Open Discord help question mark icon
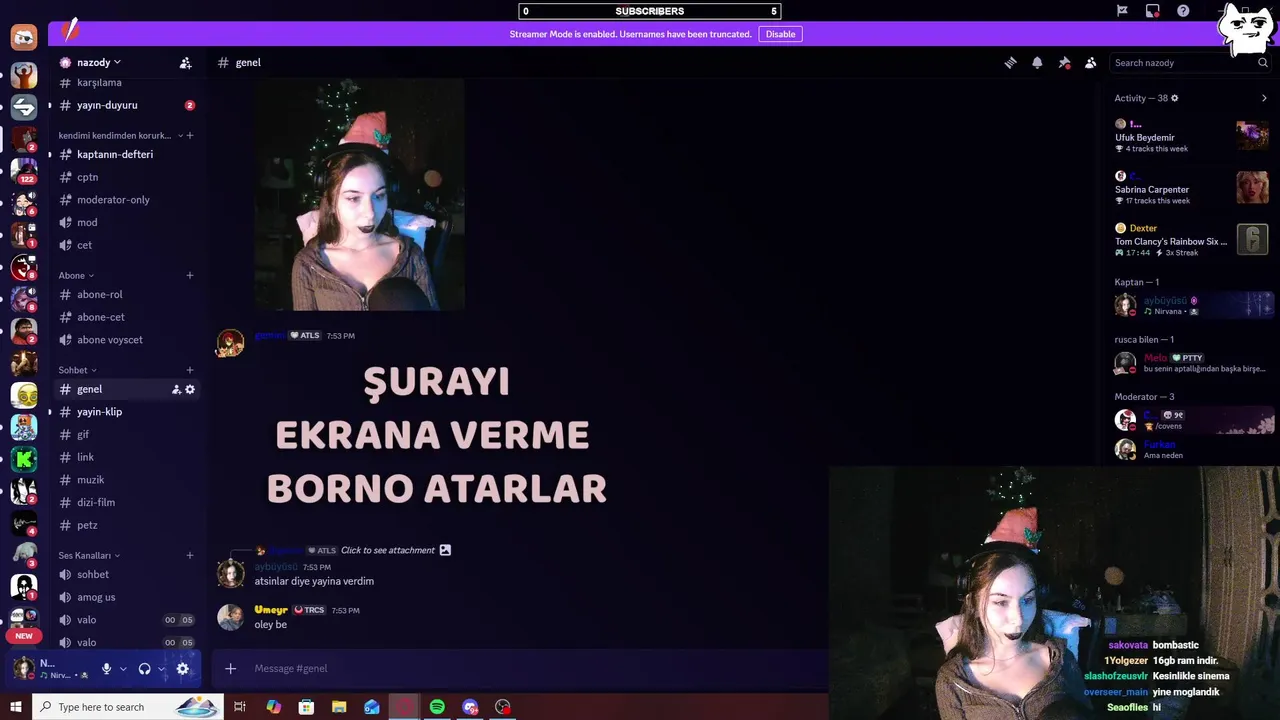Image resolution: width=1280 pixels, height=720 pixels. 1183,11
